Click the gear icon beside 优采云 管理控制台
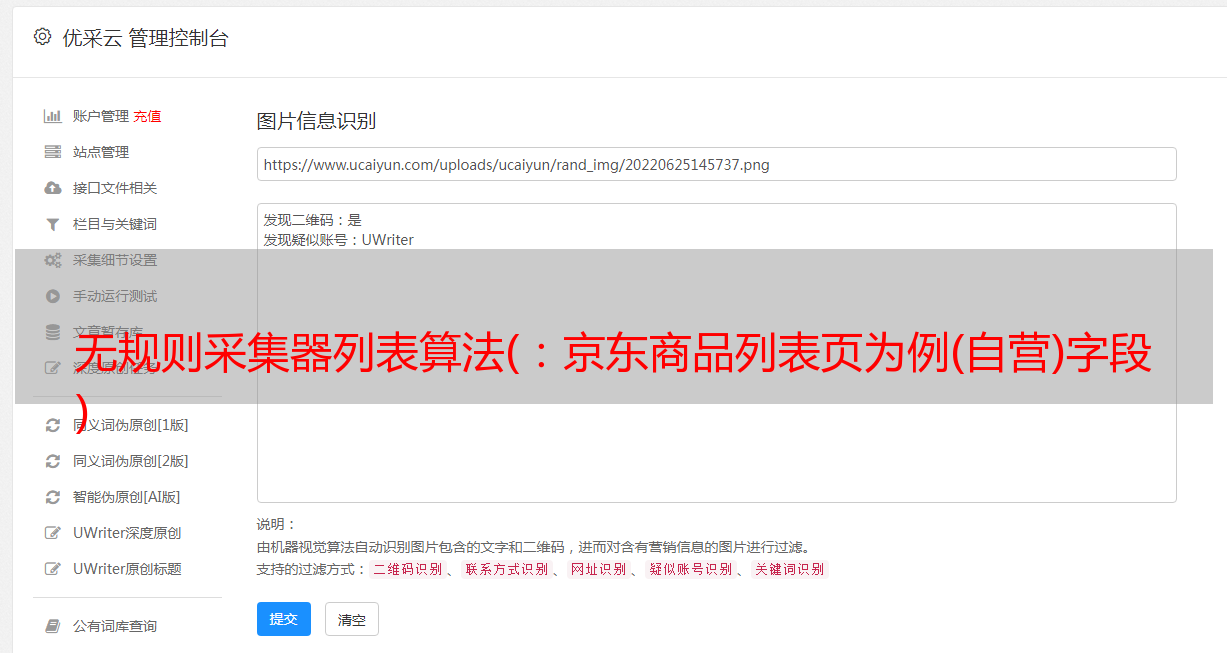This screenshot has height=653, width=1227. click(x=42, y=37)
